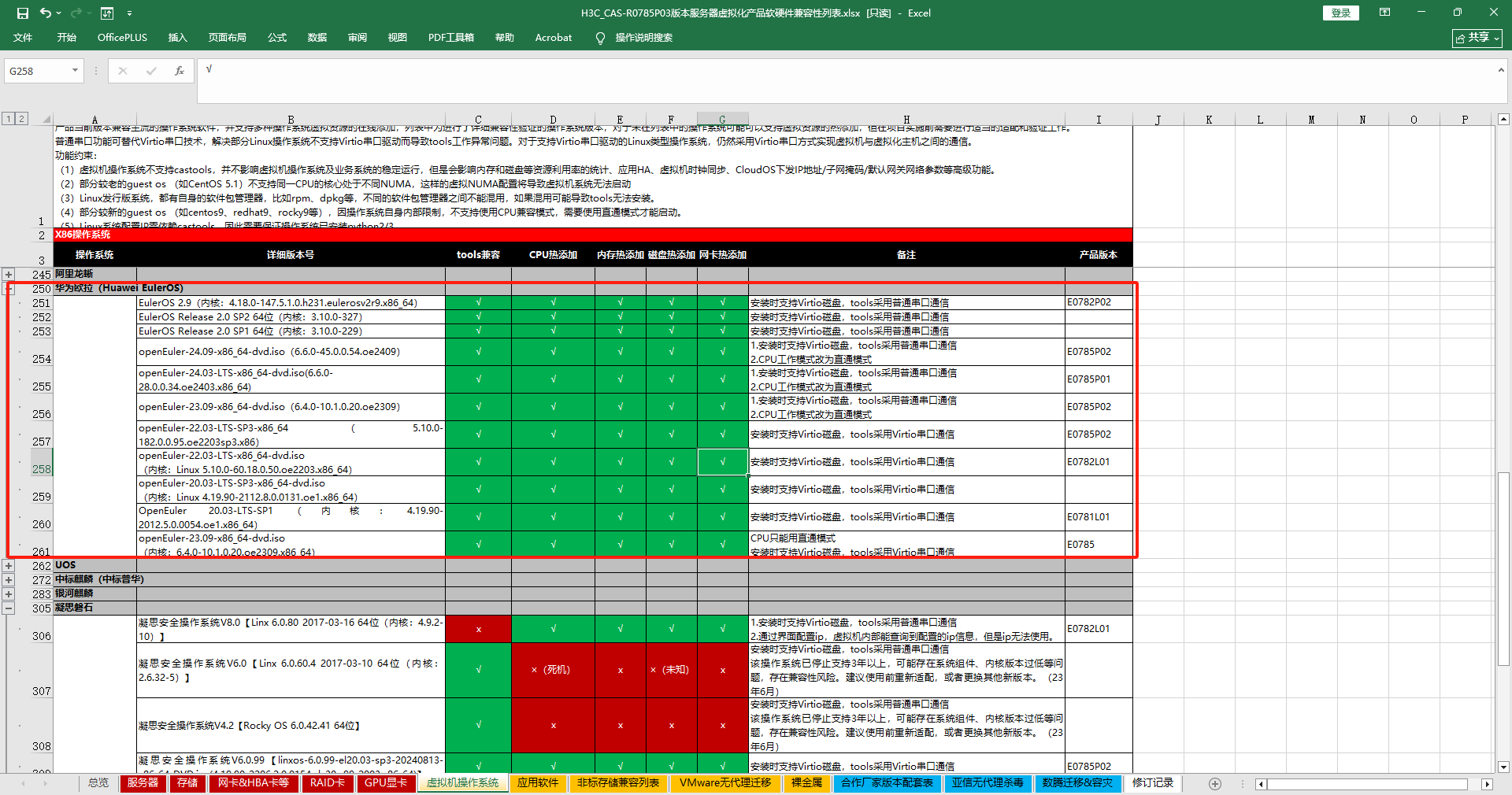Collapse the 凝思磐石 row group
This screenshot has width=1512, height=795.
(x=9, y=608)
